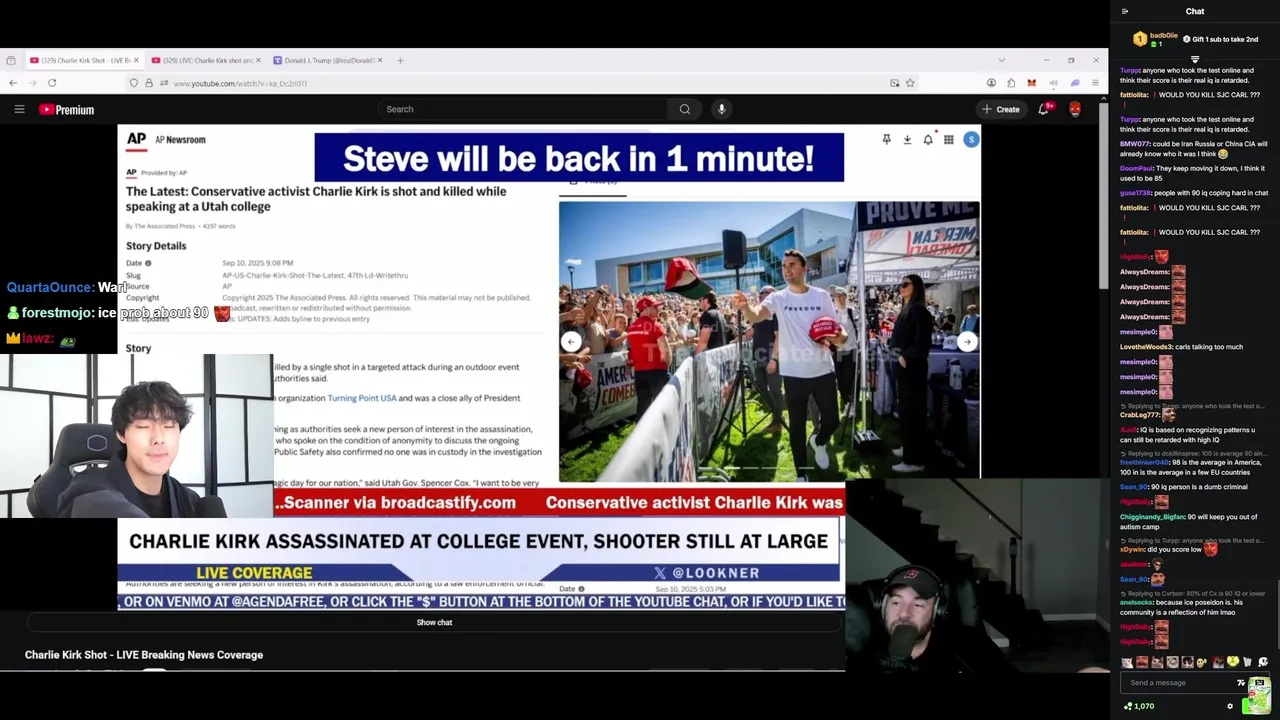This screenshot has width=1280, height=720.
Task: Click Chigginandy_Bigfan username in chat
Action: tap(1152, 517)
